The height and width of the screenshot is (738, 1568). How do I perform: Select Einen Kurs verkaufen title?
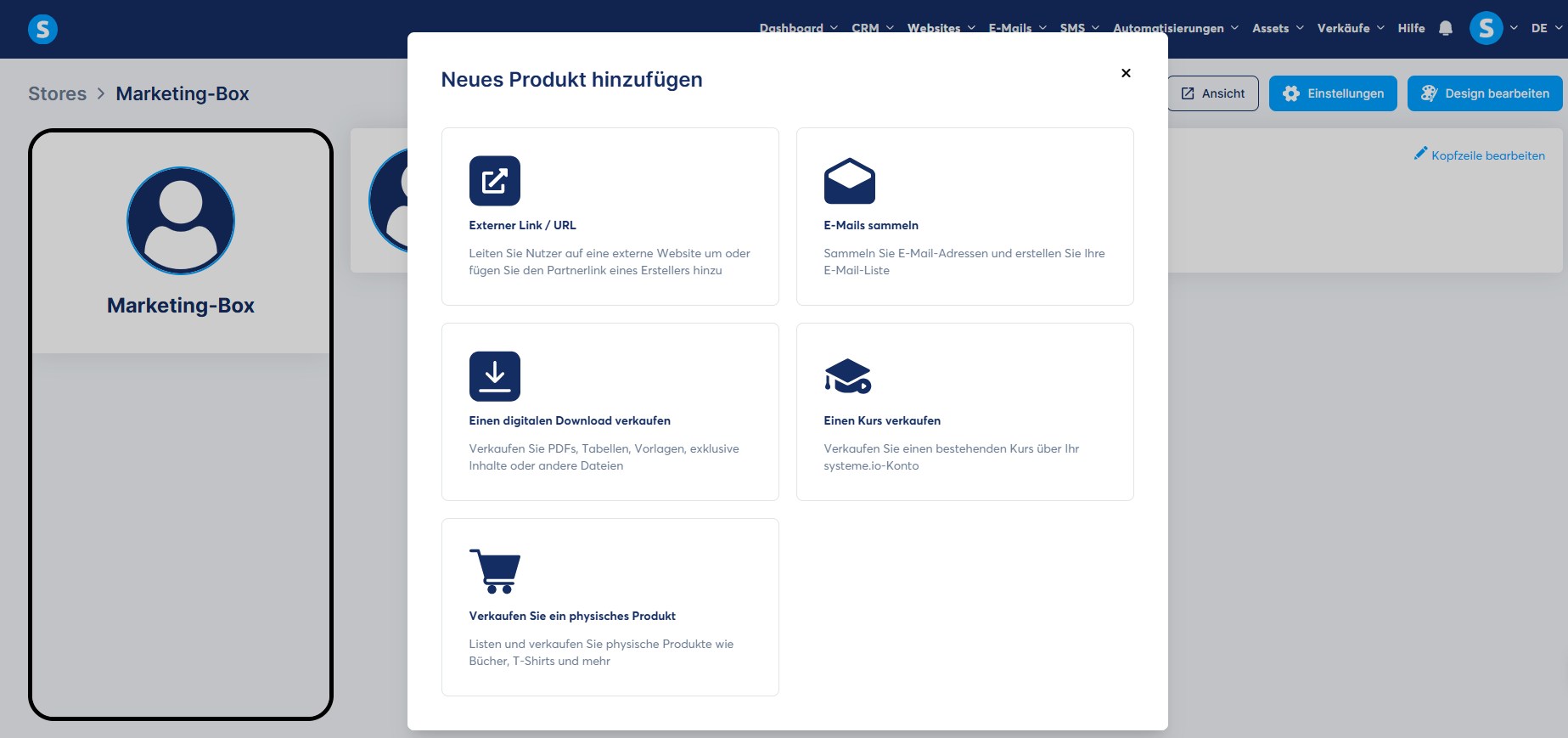[882, 420]
